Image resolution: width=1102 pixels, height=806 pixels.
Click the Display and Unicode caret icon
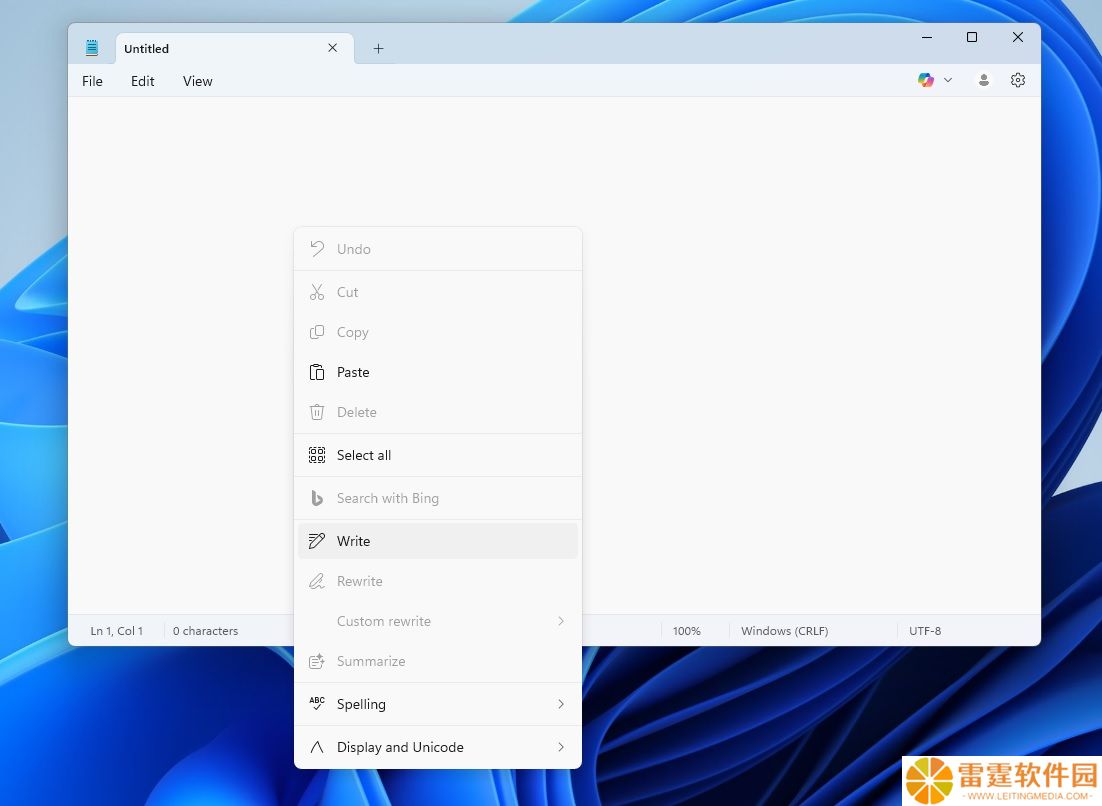coord(317,746)
